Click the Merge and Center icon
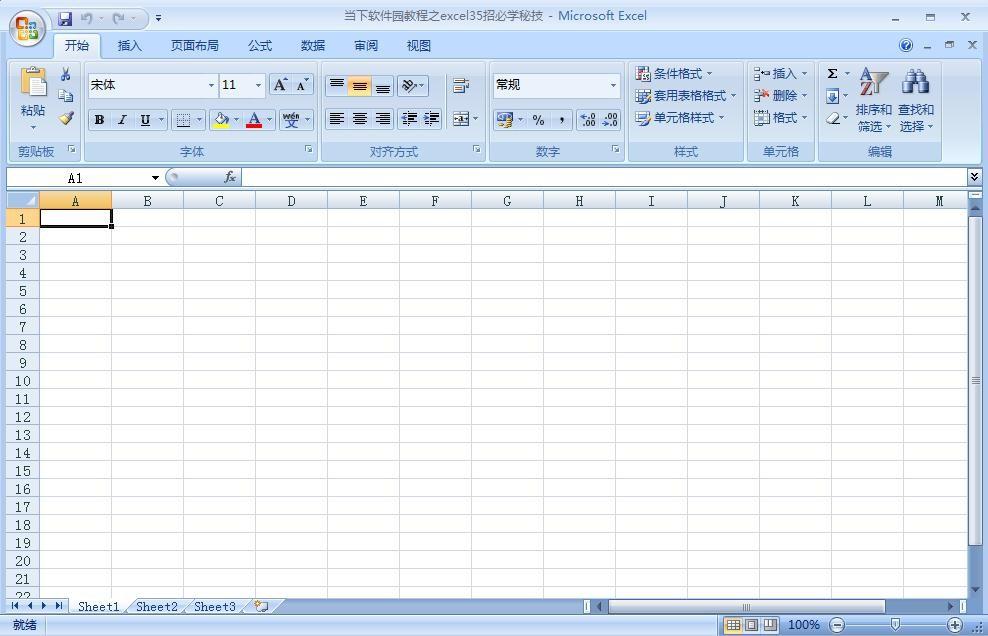 pyautogui.click(x=460, y=119)
